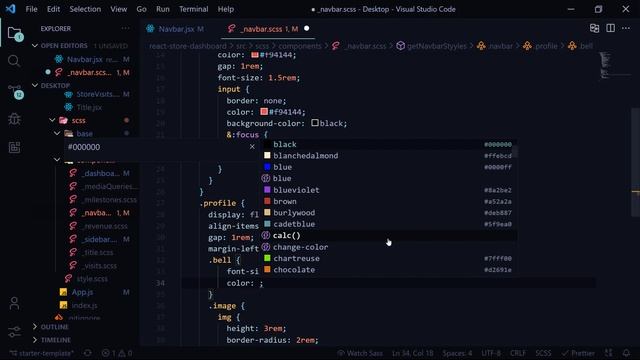Screen dimensions: 640x360
Task: Click the Watch Sass status bar button
Action: point(360,353)
